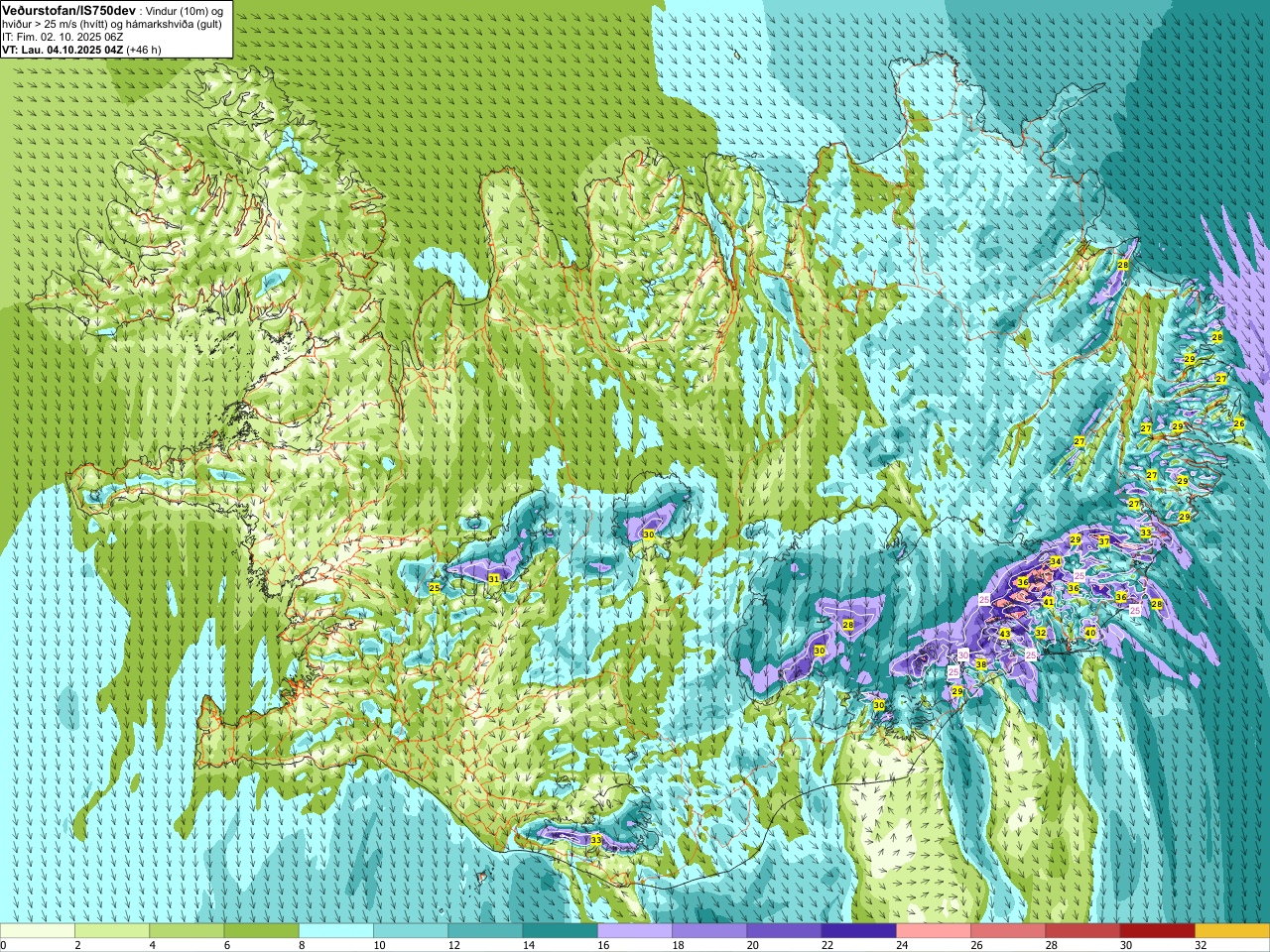Image resolution: width=1270 pixels, height=952 pixels.
Task: Click the yellow gust label 38
Action: (x=980, y=664)
